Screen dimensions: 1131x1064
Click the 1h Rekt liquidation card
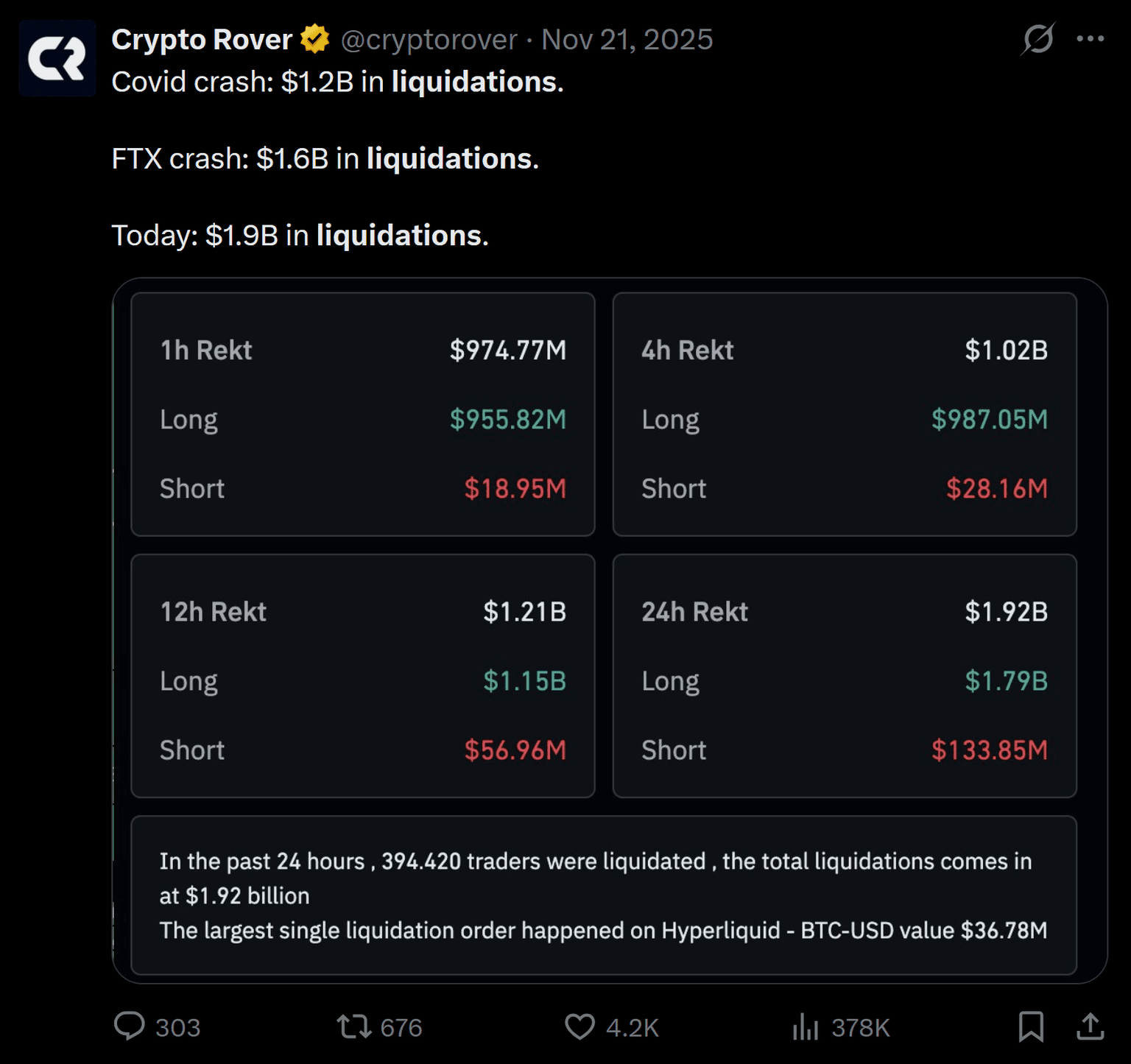coord(362,415)
